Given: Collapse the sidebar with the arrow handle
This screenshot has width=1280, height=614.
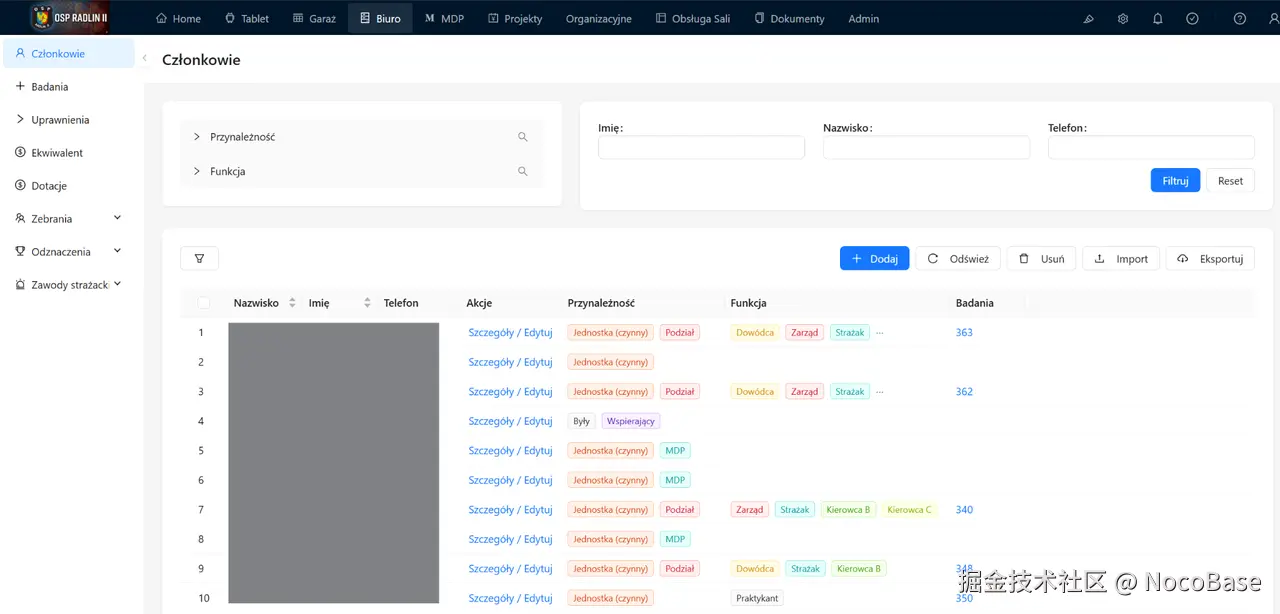Looking at the screenshot, I should point(144,59).
